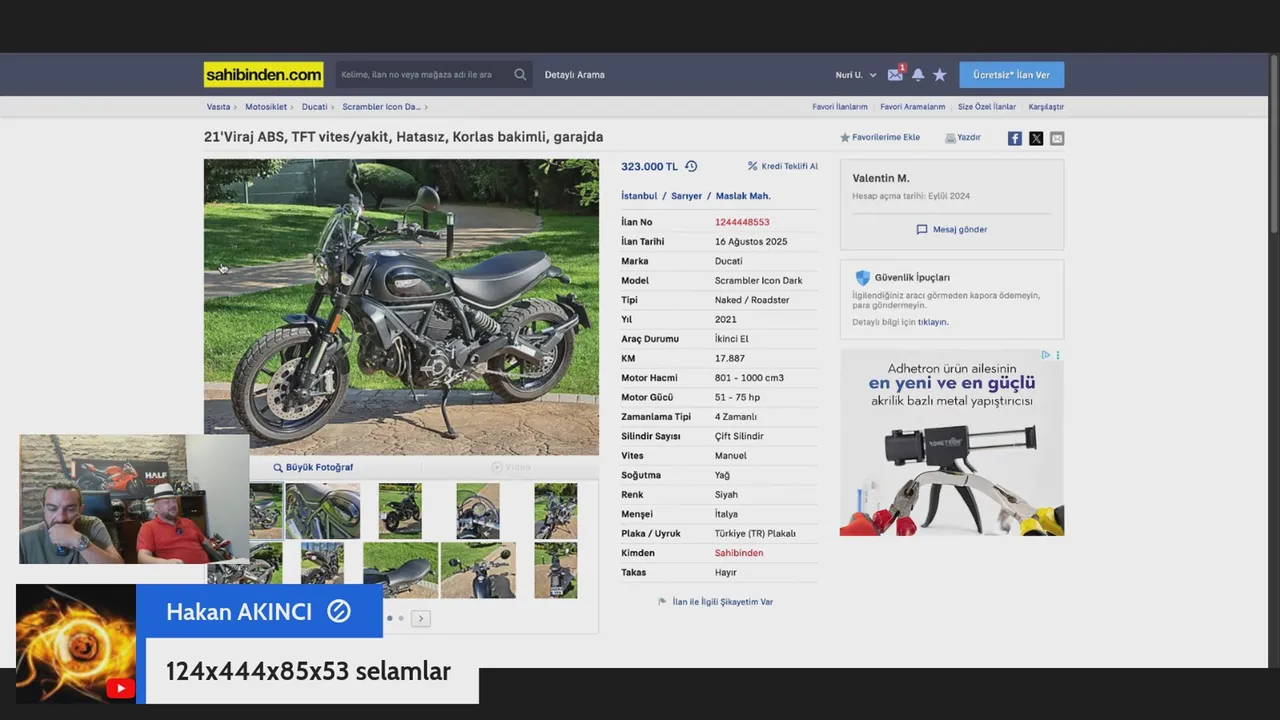Open ad options dots on Adhetron ad
Viewport: 1280px width, 720px height.
pyautogui.click(x=1058, y=355)
